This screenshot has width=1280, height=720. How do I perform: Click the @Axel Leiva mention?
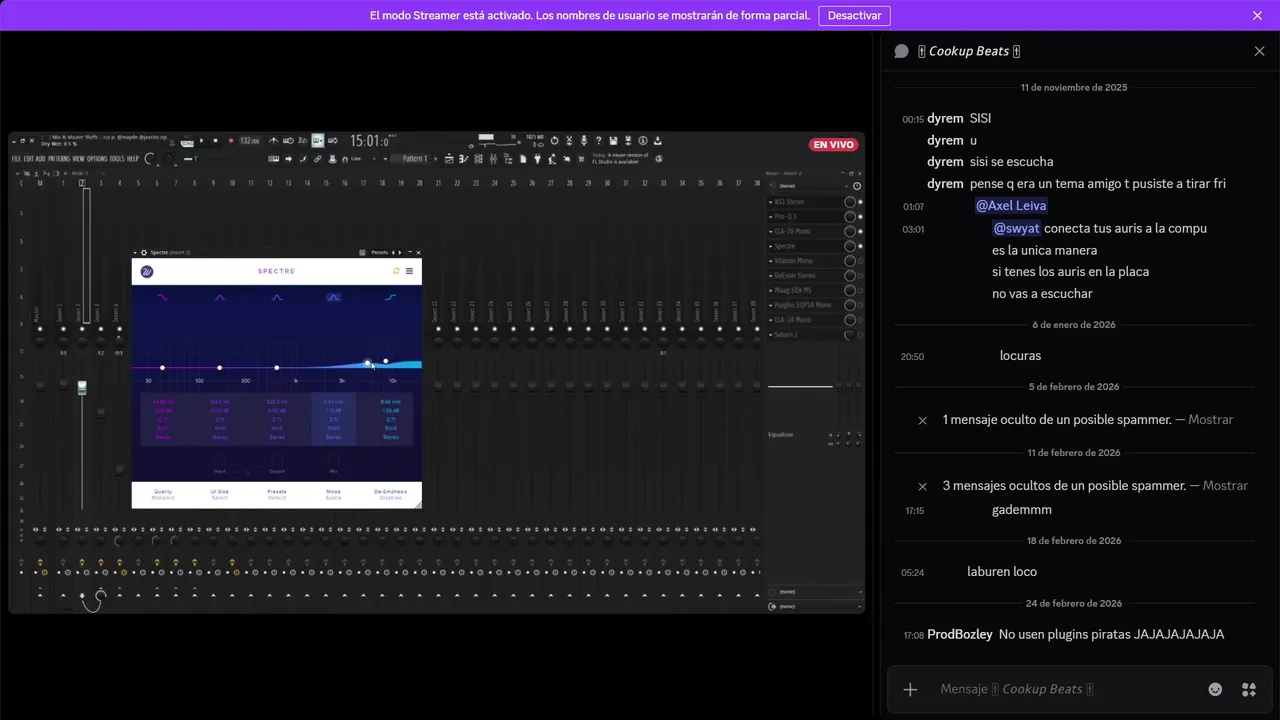(x=1011, y=206)
